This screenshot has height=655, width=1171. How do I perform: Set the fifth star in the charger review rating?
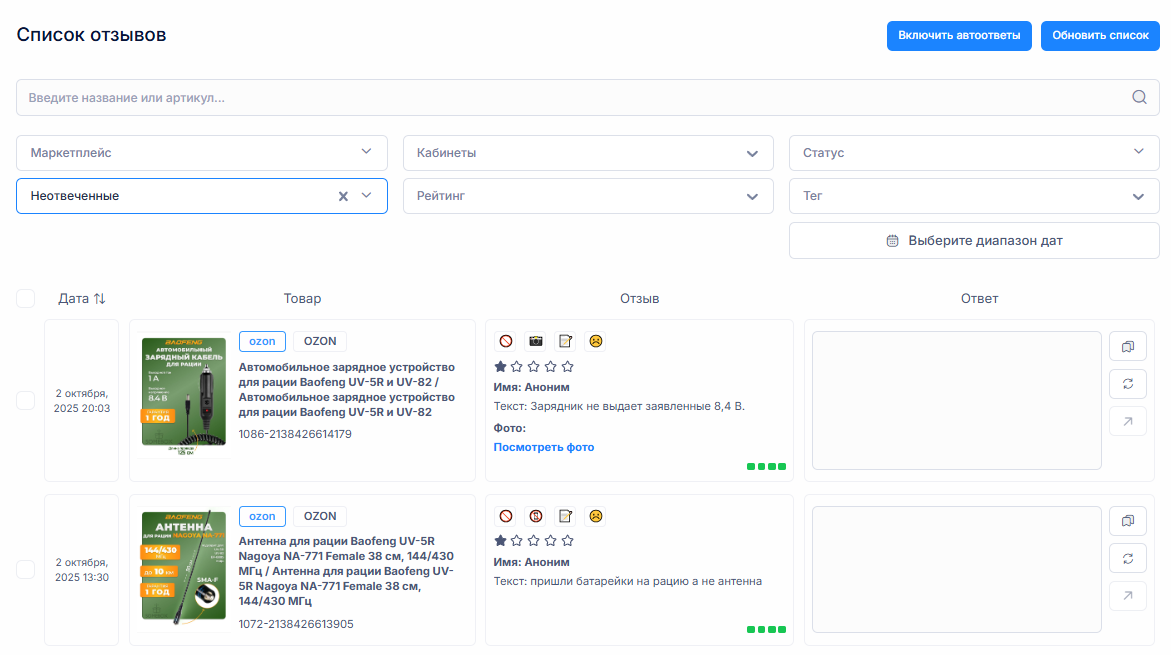coord(568,367)
